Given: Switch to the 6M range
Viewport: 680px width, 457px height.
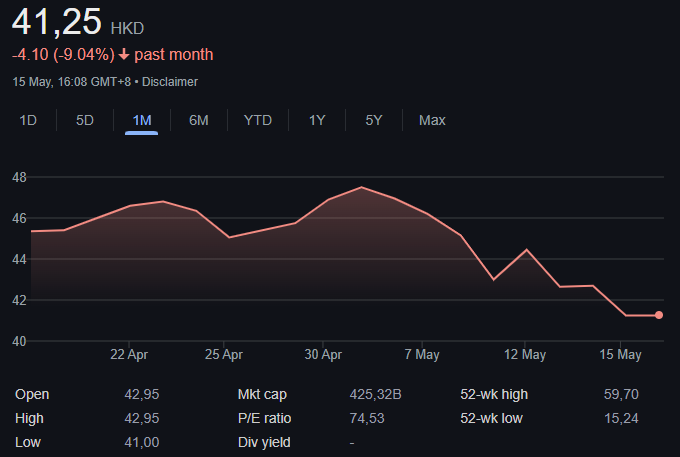Looking at the screenshot, I should pyautogui.click(x=199, y=120).
